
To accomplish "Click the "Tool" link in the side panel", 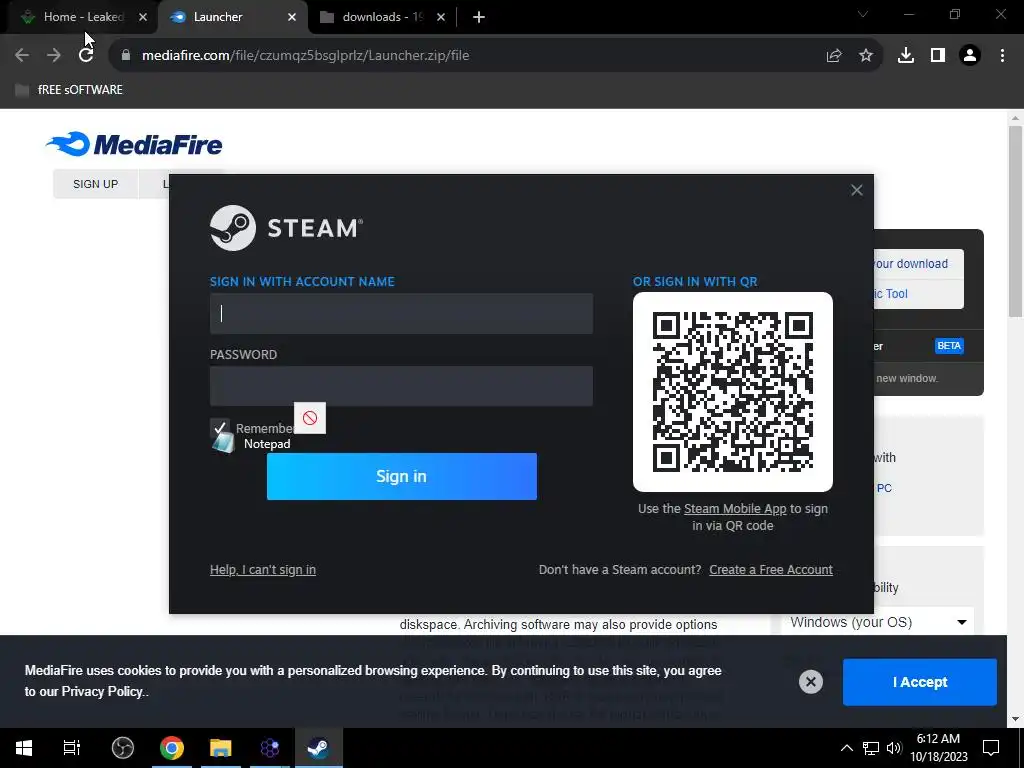I will click(897, 294).
